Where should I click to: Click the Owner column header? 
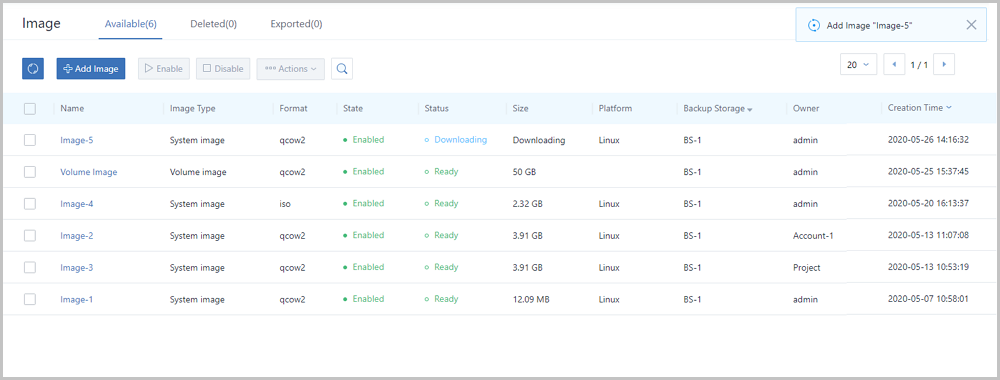(806, 108)
